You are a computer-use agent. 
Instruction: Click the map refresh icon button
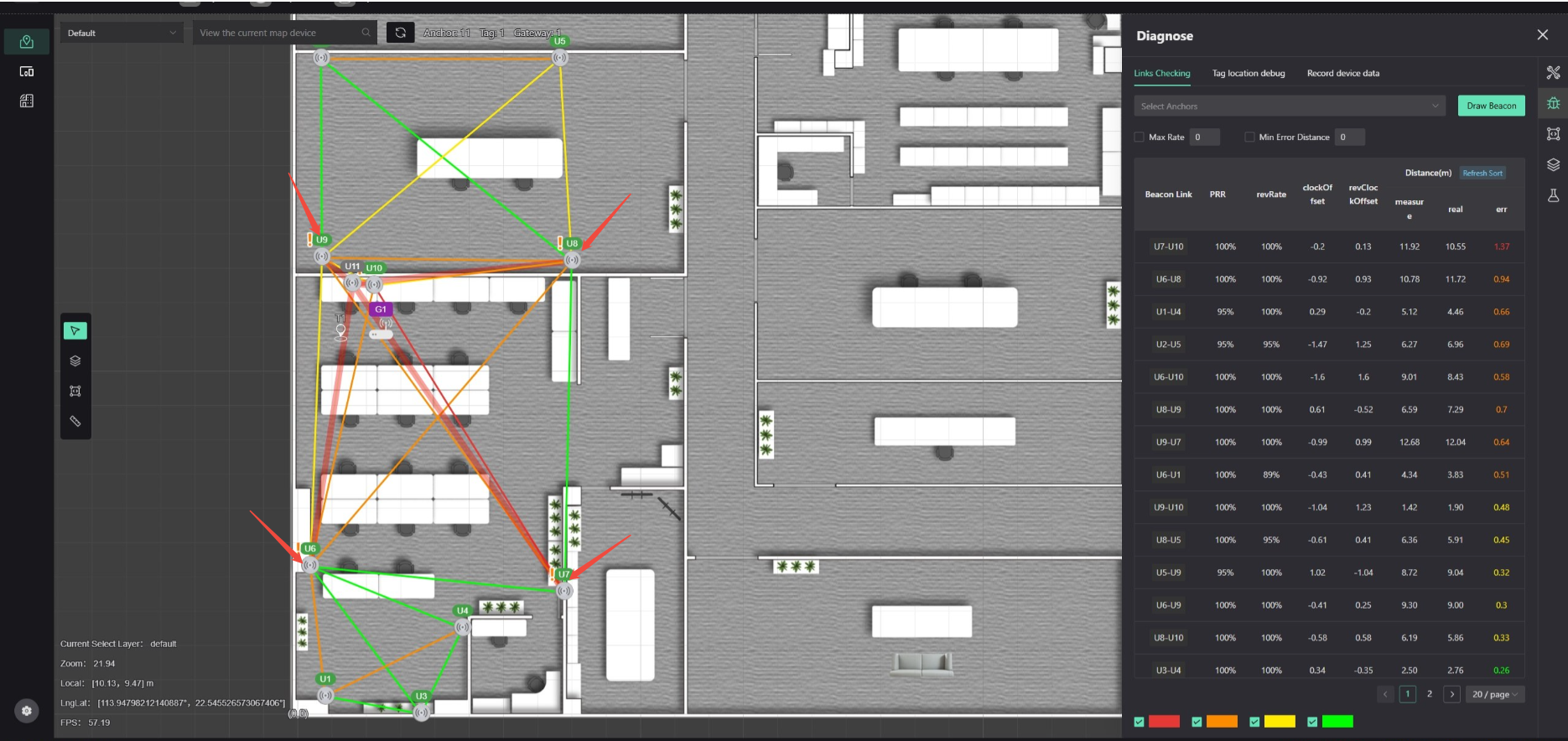(x=401, y=33)
